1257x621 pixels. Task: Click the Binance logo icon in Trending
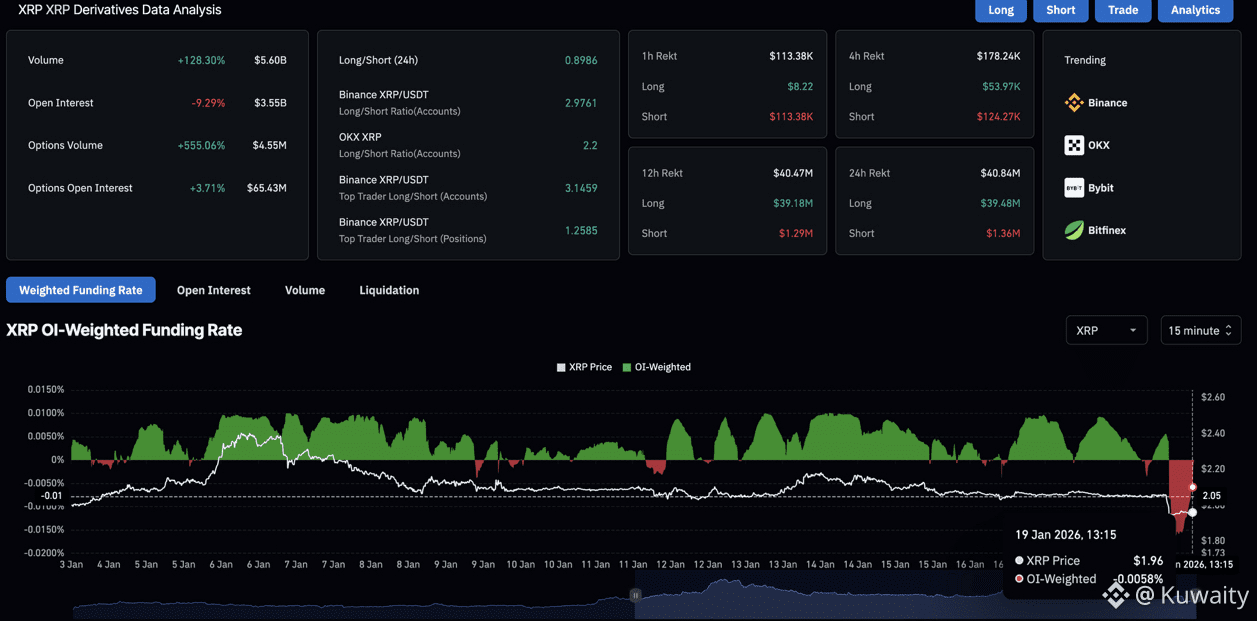(x=1074, y=103)
